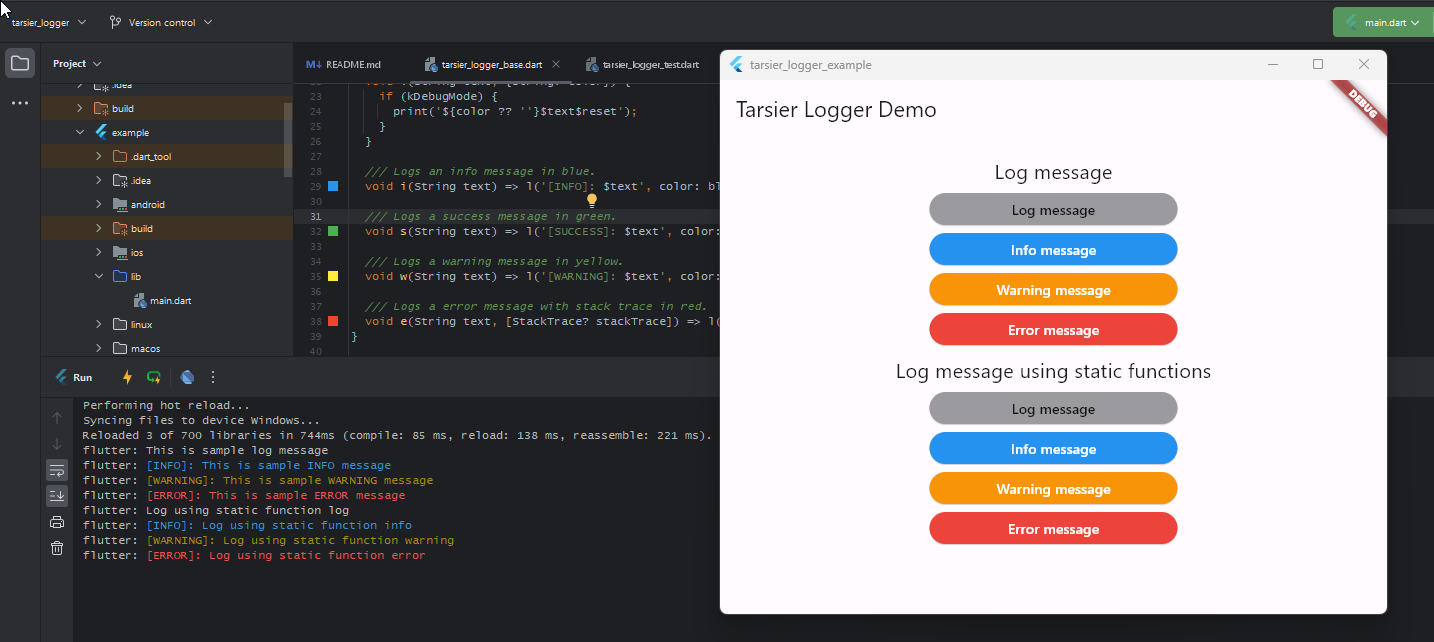Click the yellow lightbulb intention icon
The image size is (1434, 642).
(592, 201)
